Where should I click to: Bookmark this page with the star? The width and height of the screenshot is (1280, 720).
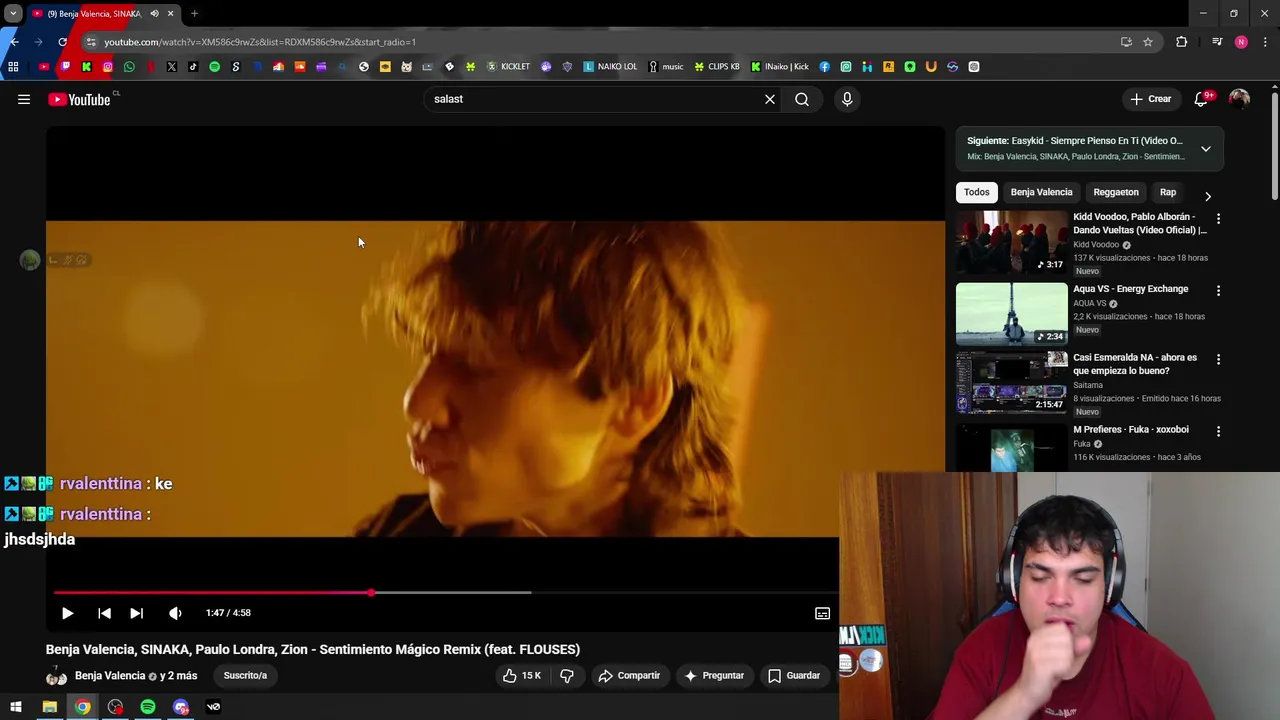click(1148, 42)
